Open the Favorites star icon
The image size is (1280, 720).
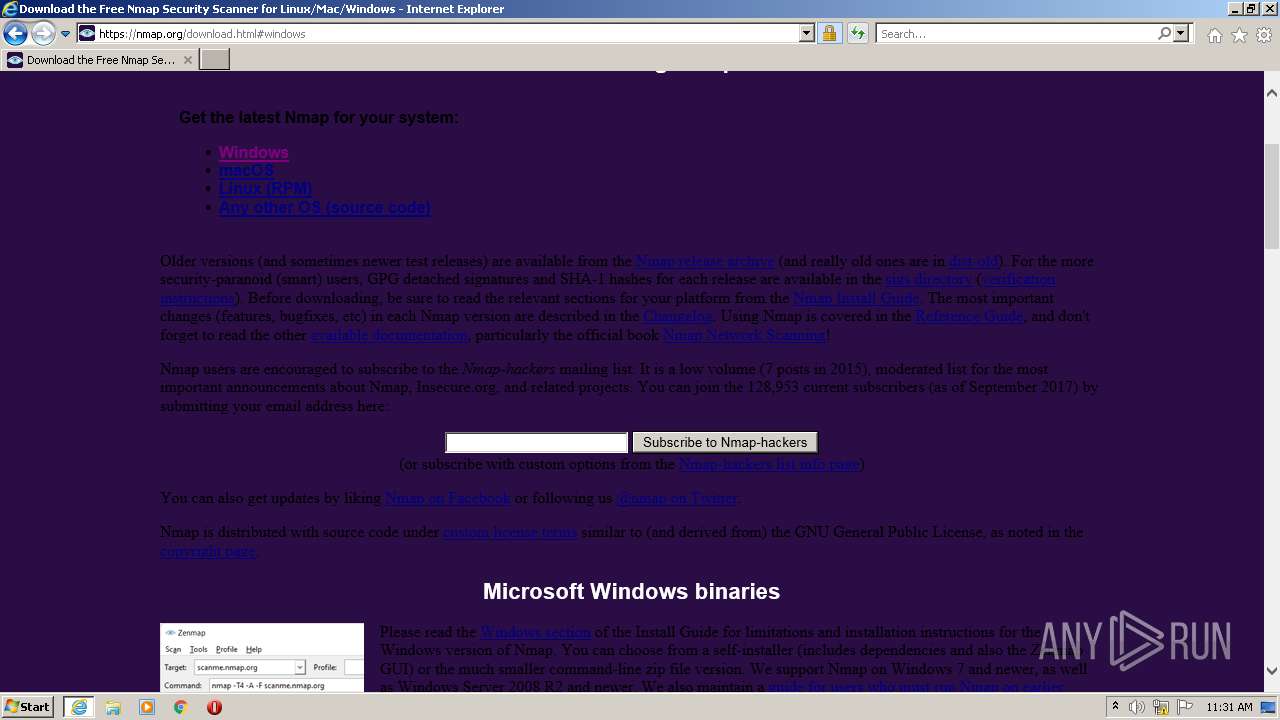coord(1239,35)
